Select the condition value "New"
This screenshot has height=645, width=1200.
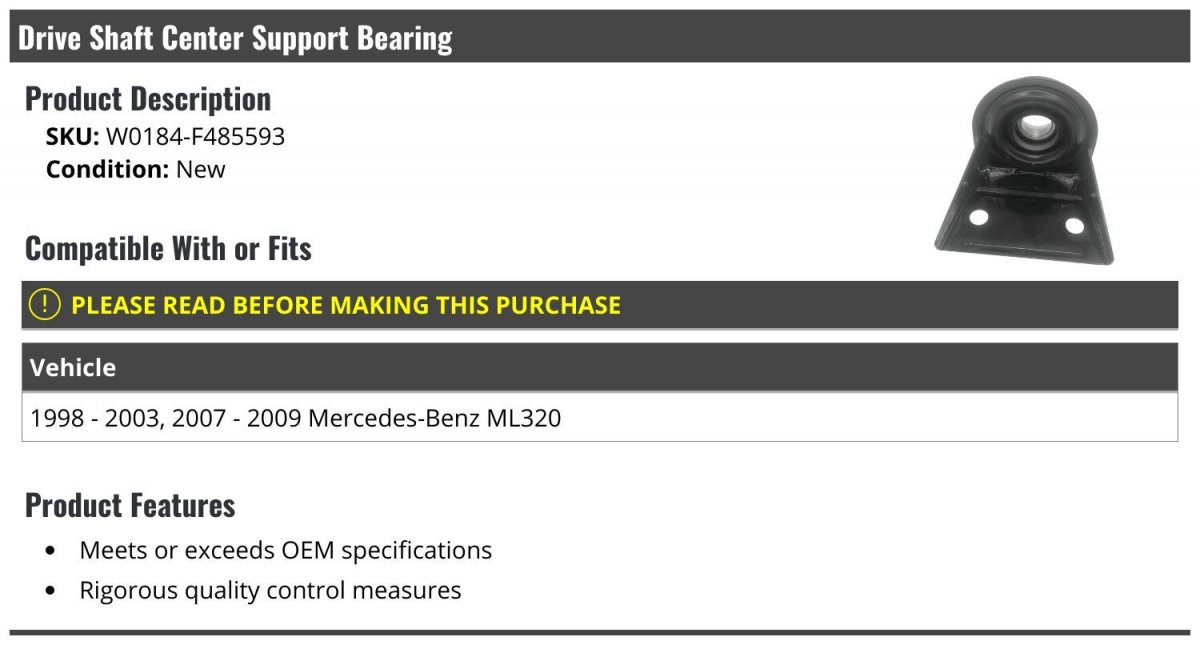click(201, 170)
